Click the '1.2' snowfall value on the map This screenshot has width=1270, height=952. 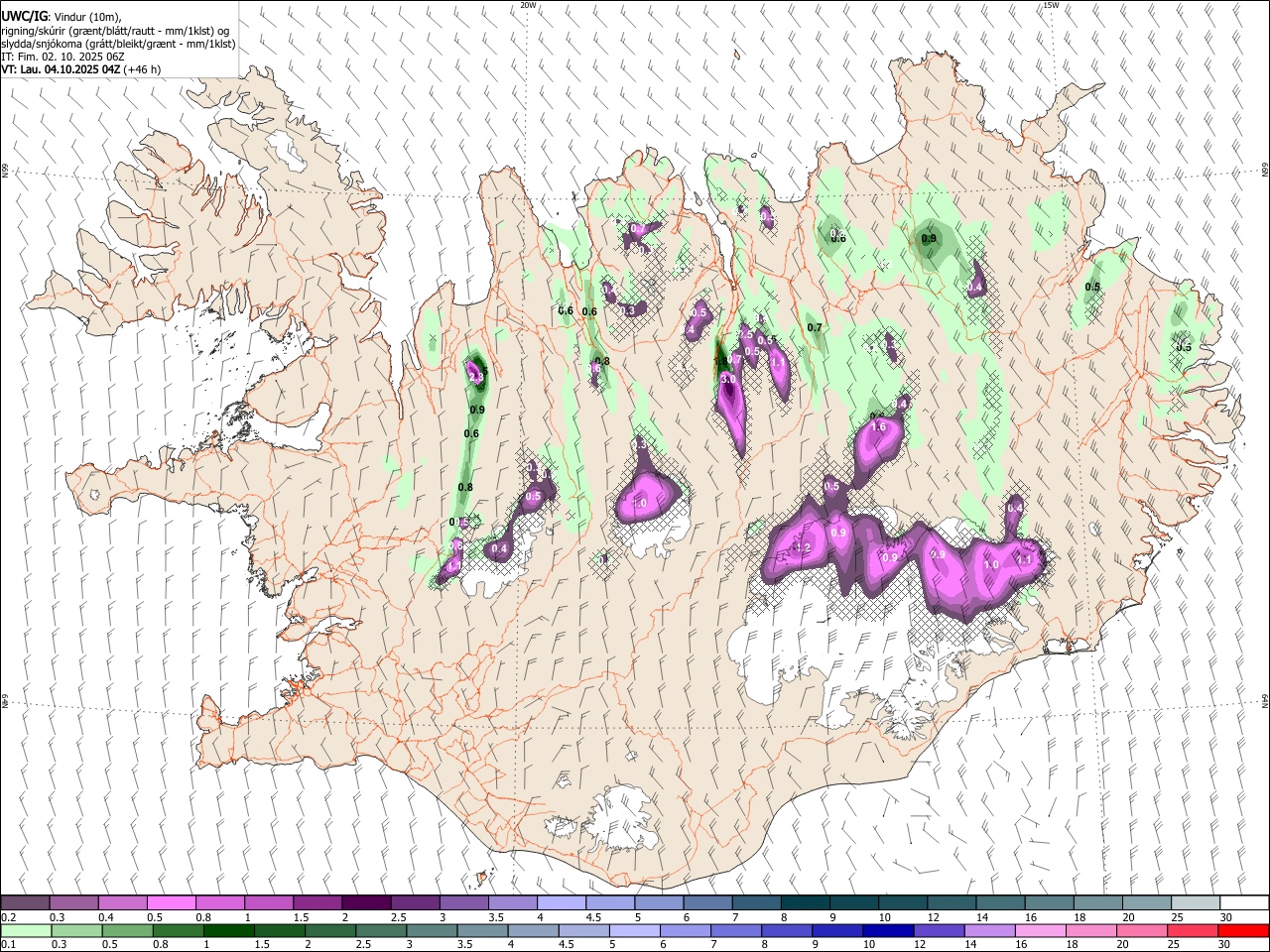803,547
